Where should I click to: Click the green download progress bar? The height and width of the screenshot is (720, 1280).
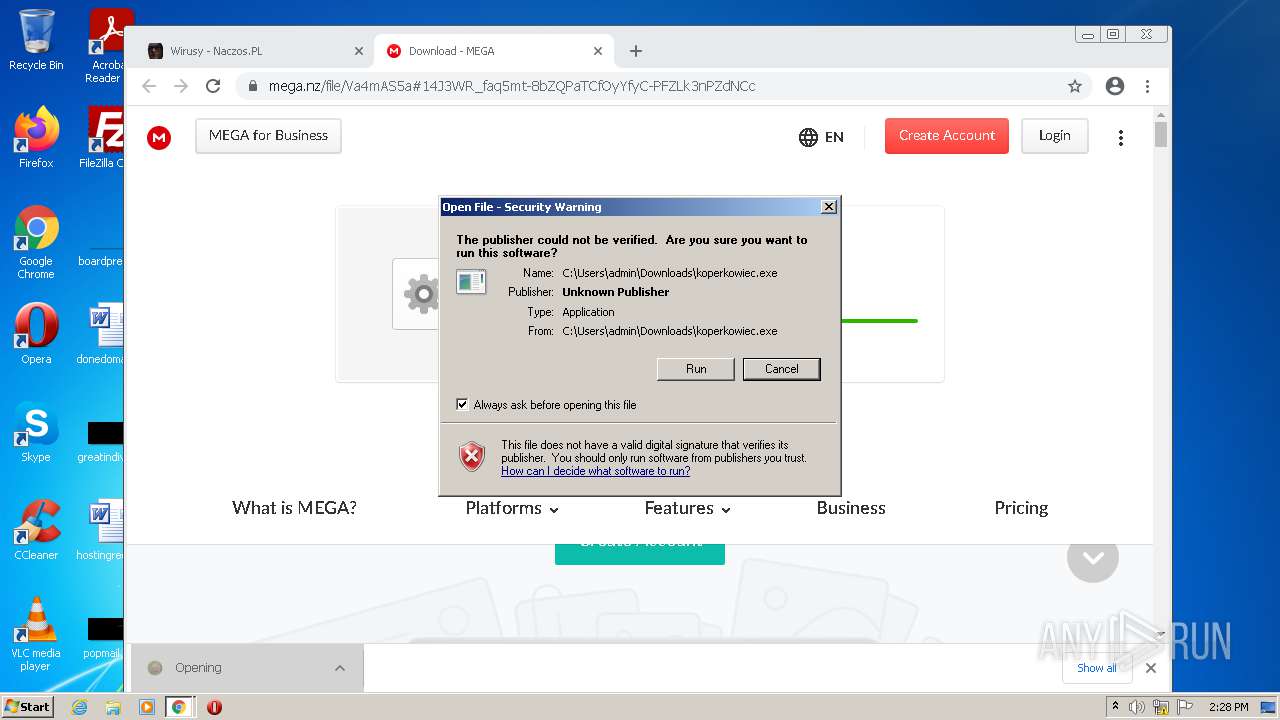(879, 321)
